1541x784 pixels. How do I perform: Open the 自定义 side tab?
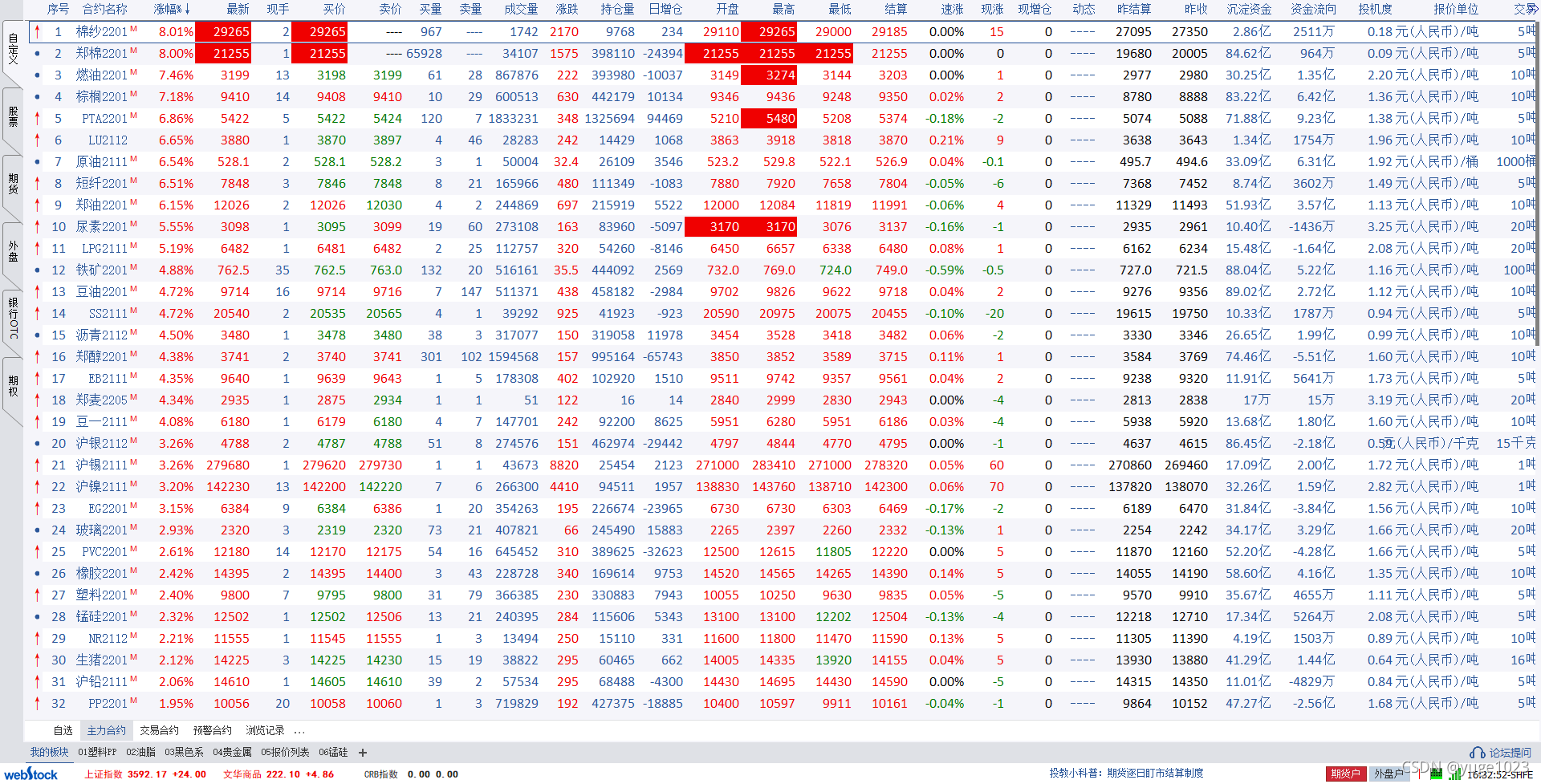coord(13,50)
